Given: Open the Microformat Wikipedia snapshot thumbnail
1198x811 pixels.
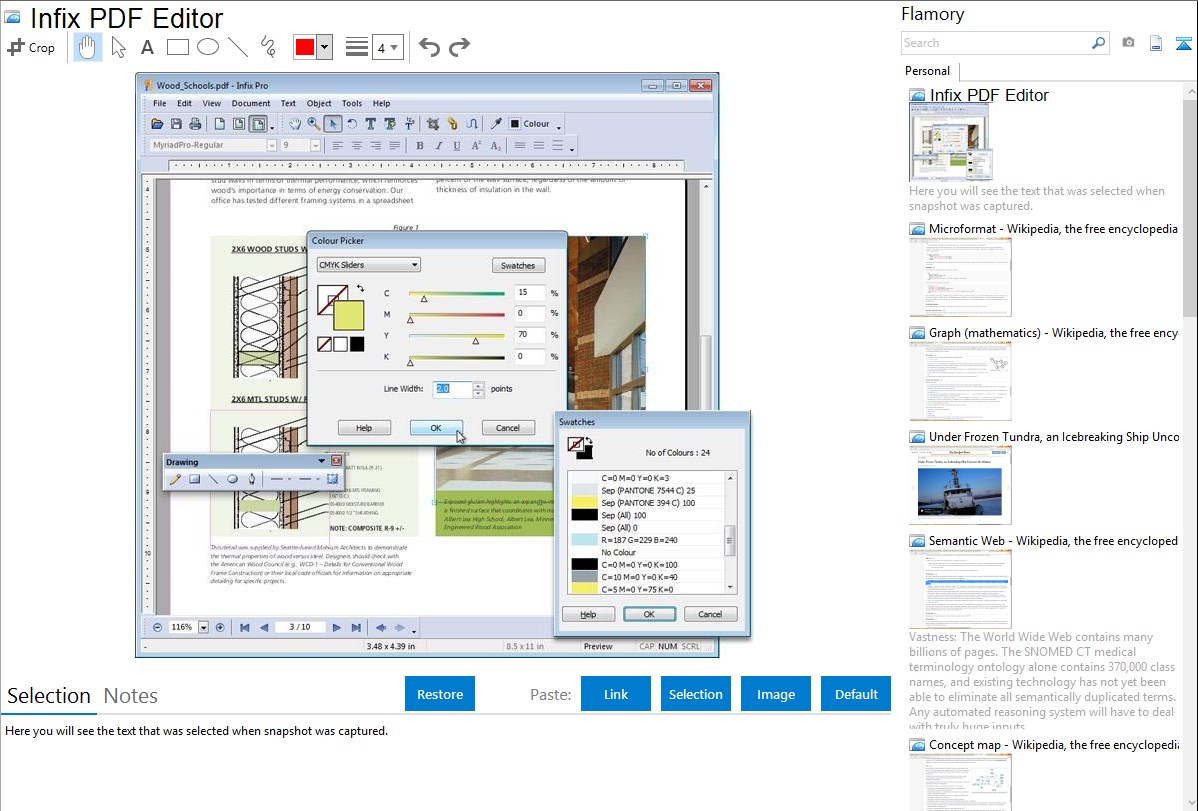Looking at the screenshot, I should point(960,277).
